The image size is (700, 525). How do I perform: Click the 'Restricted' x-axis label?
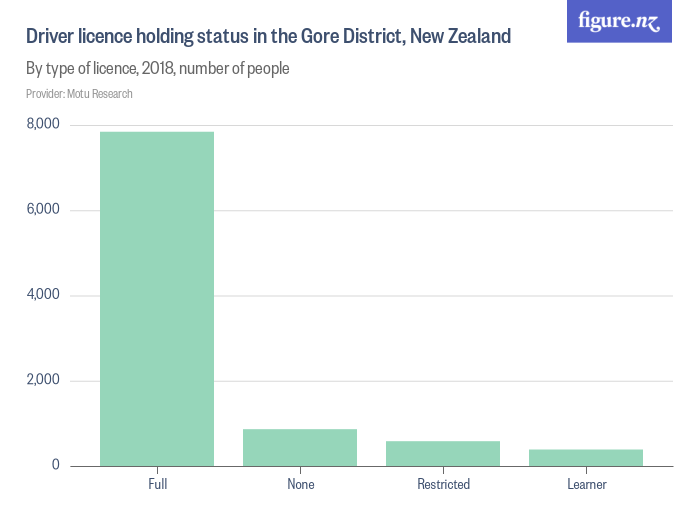coord(443,484)
